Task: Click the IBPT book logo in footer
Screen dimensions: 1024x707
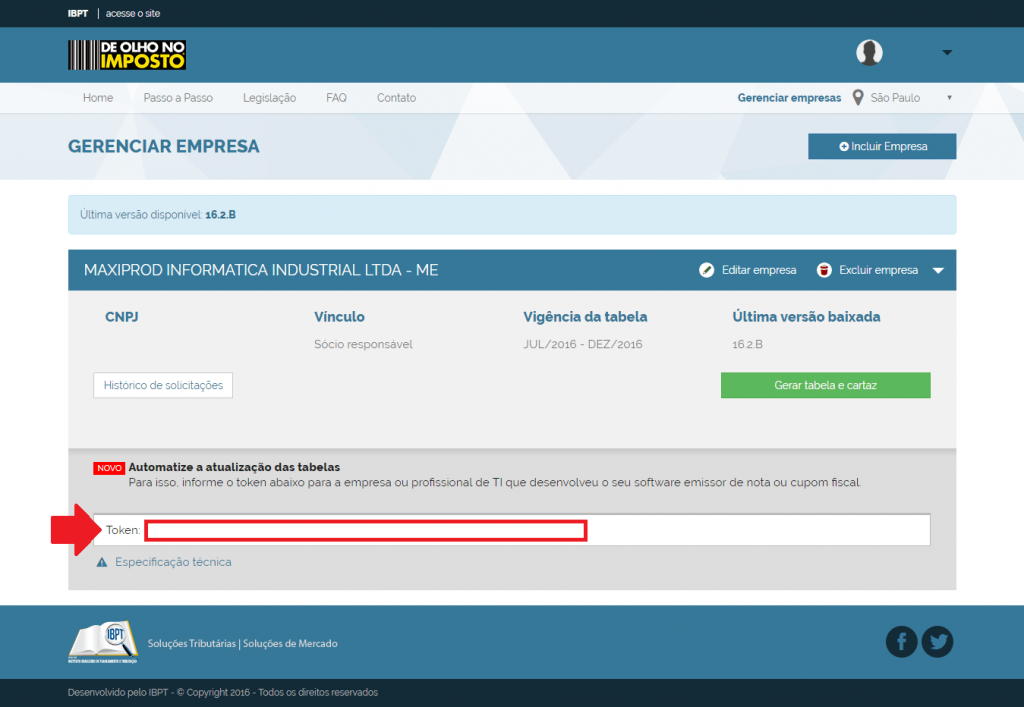Action: [x=103, y=642]
